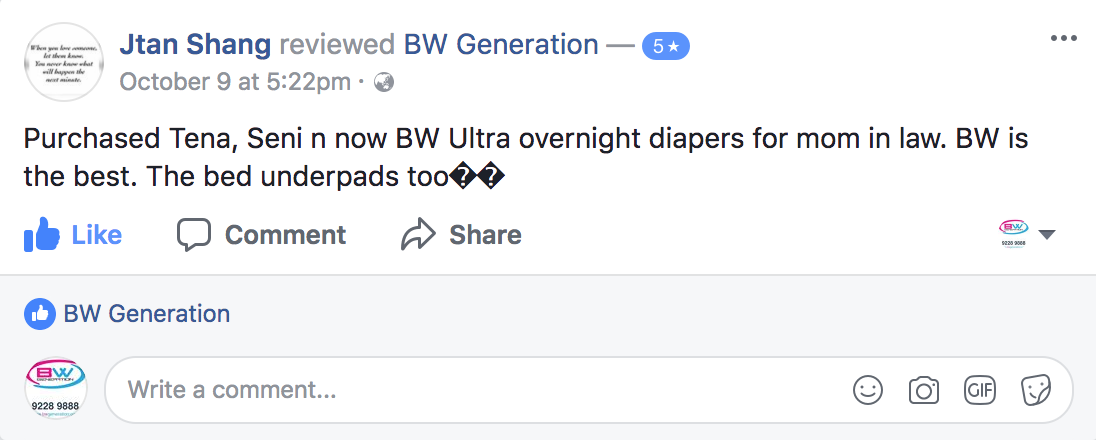Click the 5-star rating badge
Viewport: 1096px width, 440px height.
coord(666,46)
